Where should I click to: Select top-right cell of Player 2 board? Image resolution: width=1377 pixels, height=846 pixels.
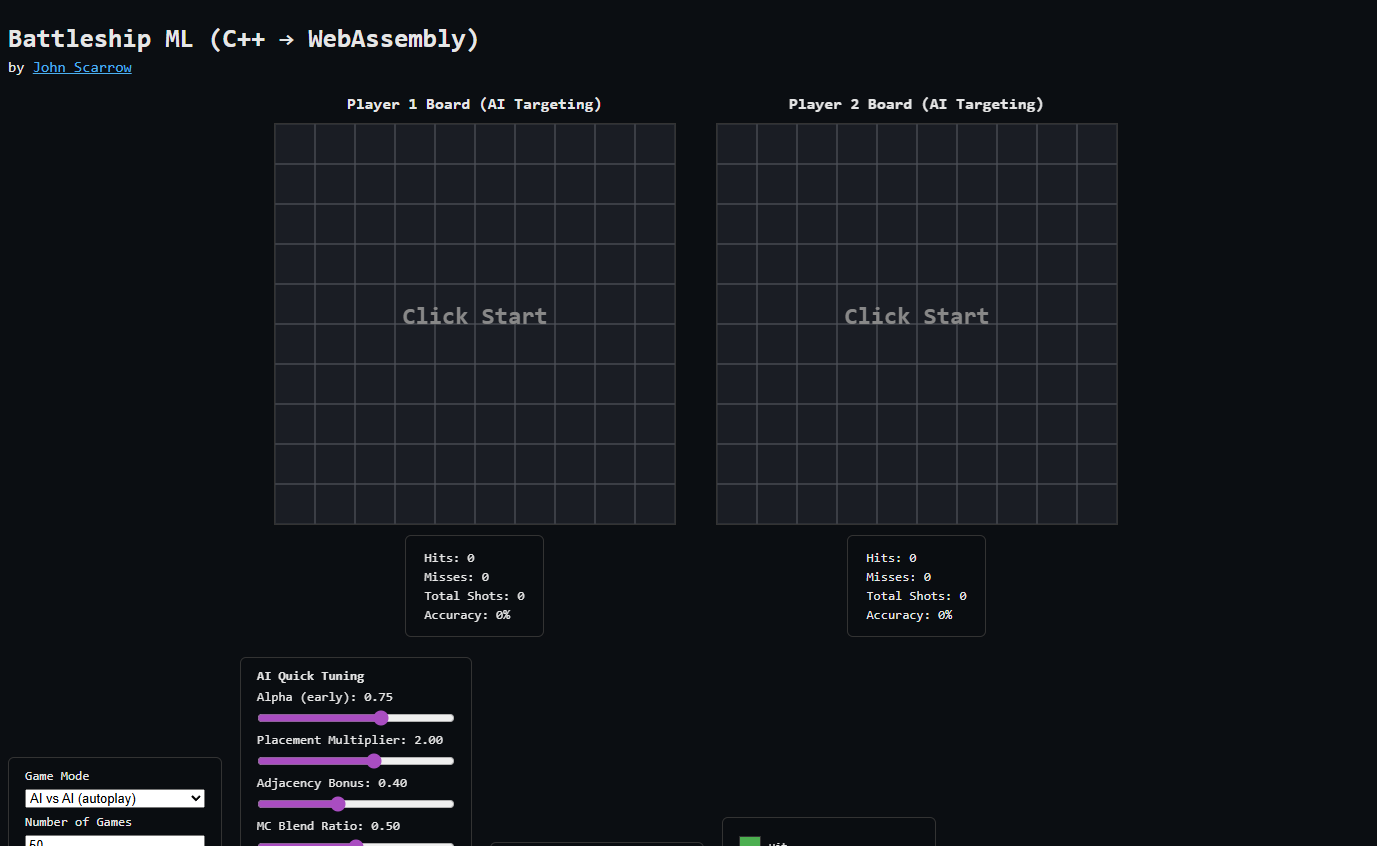click(x=1097, y=144)
